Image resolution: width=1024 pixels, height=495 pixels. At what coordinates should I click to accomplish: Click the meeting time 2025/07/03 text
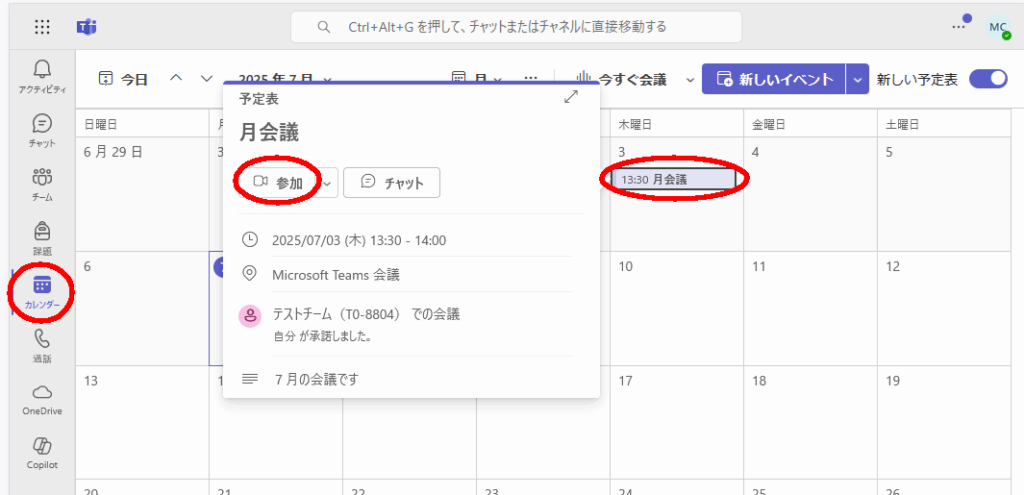point(359,240)
